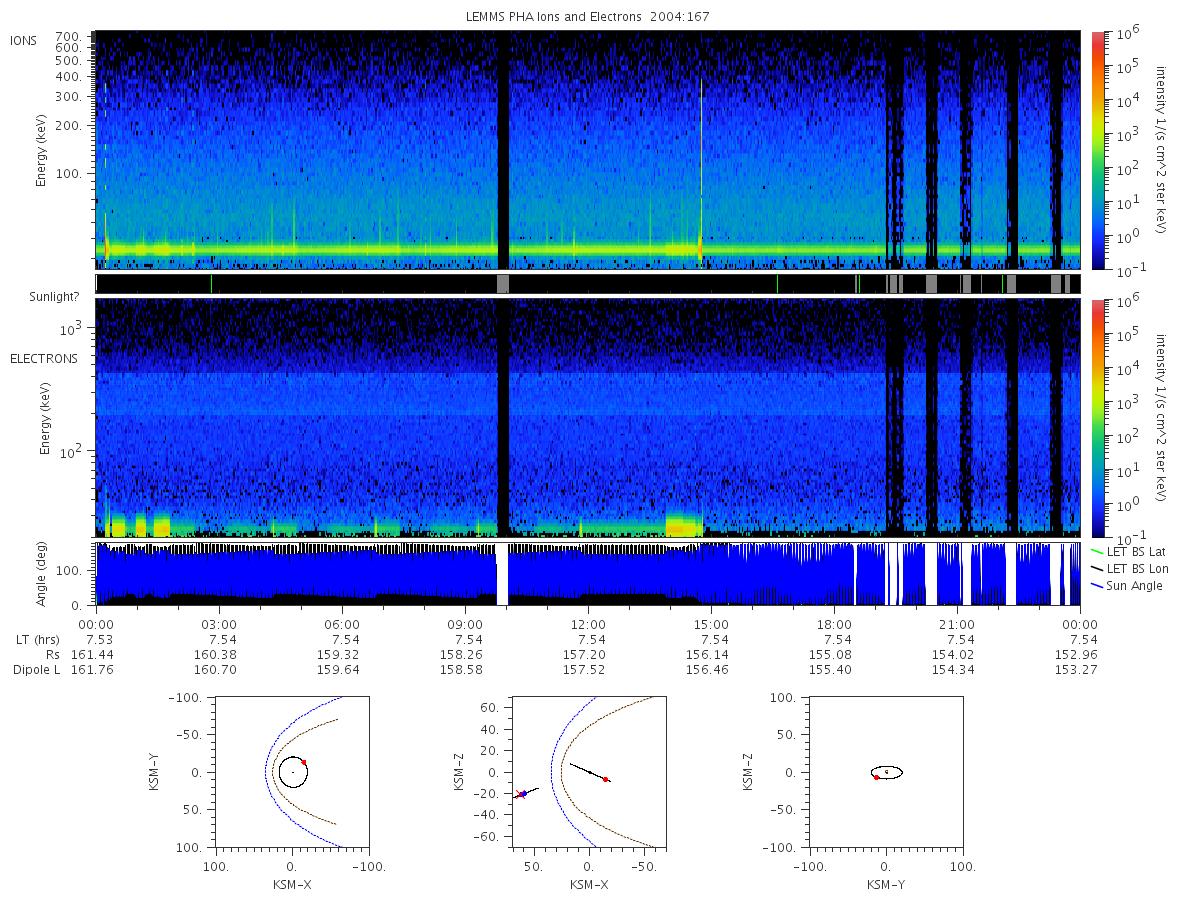Click the electrons intensity color bar
Image resolution: width=1200 pixels, height=900 pixels.
[1097, 418]
